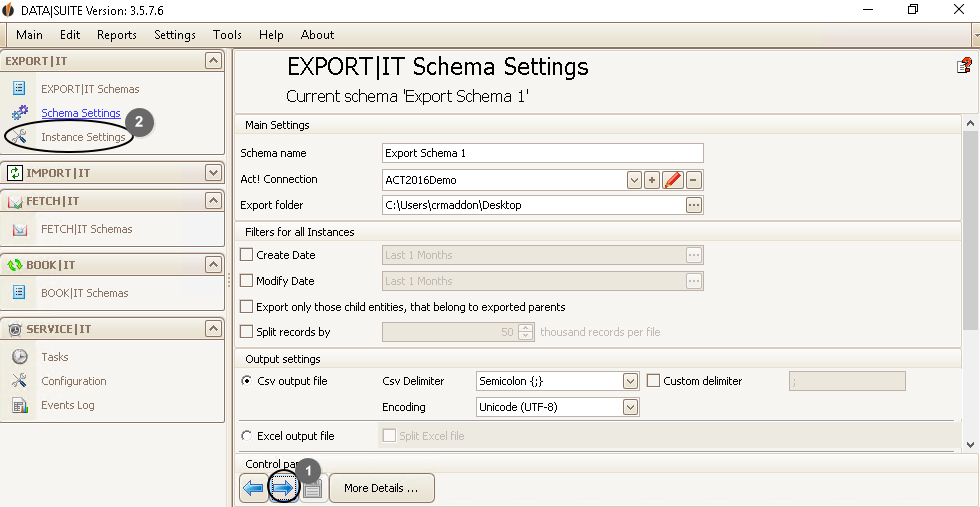Edit the Act! connection with pencil icon
This screenshot has height=507, width=980.
[x=672, y=180]
